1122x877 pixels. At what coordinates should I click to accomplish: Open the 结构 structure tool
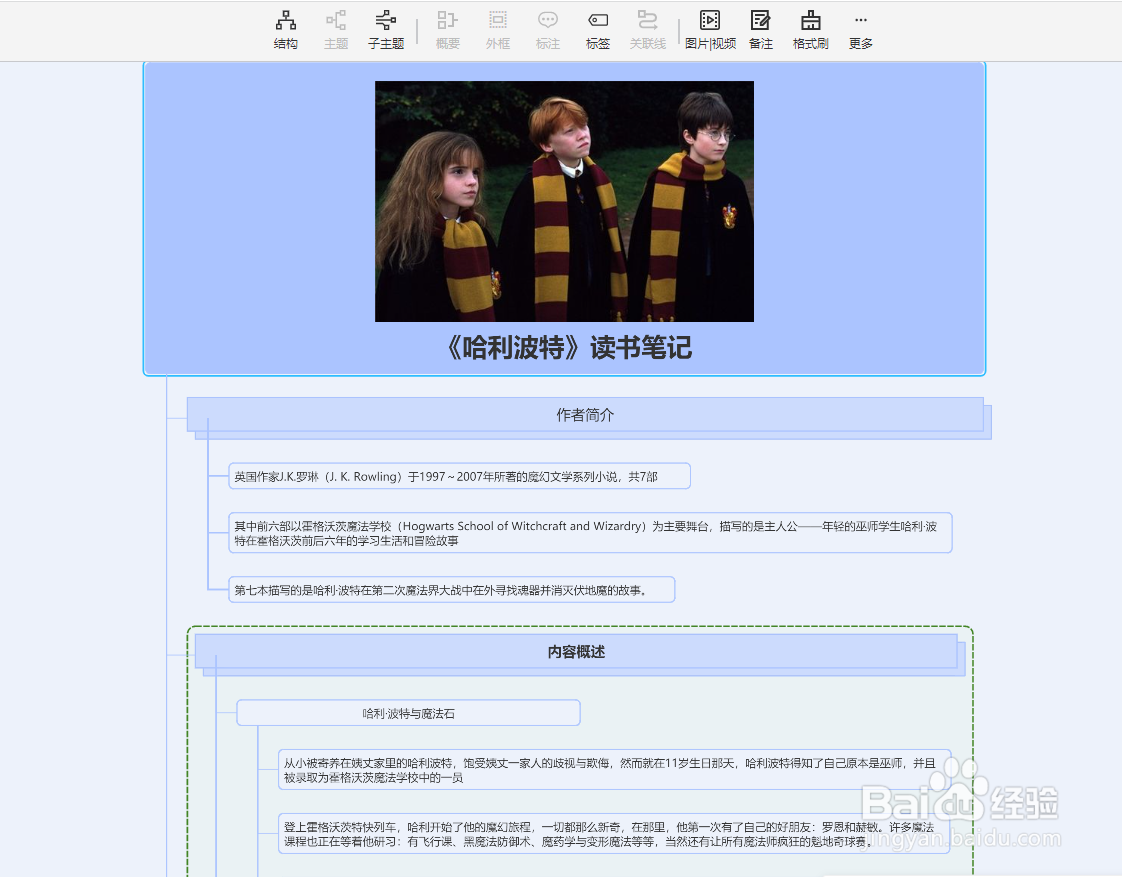286,30
